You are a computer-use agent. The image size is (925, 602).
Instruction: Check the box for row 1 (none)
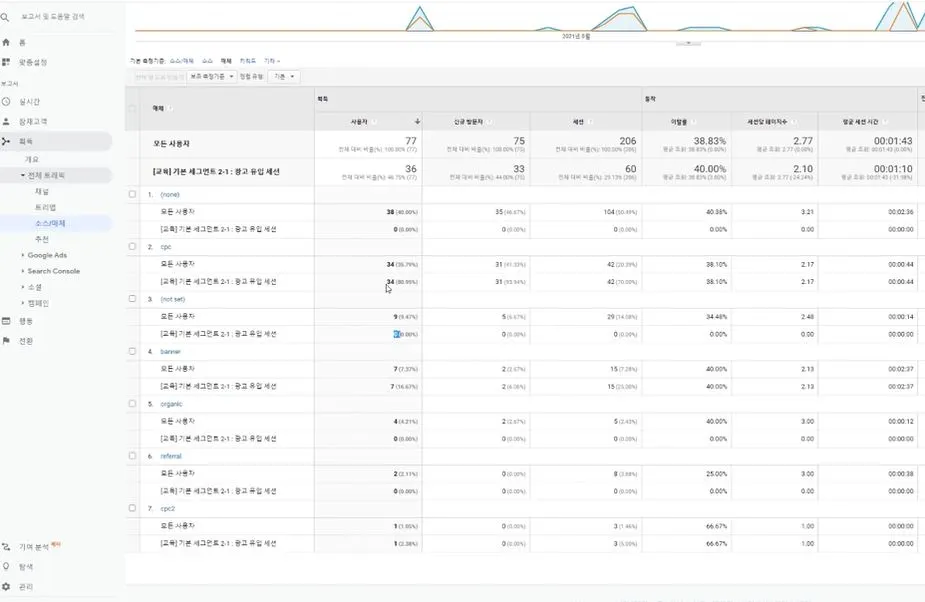[x=132, y=194]
